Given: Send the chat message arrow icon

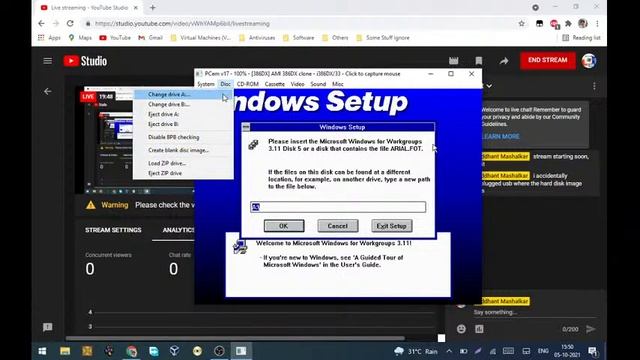Looking at the screenshot, I should pyautogui.click(x=590, y=329).
